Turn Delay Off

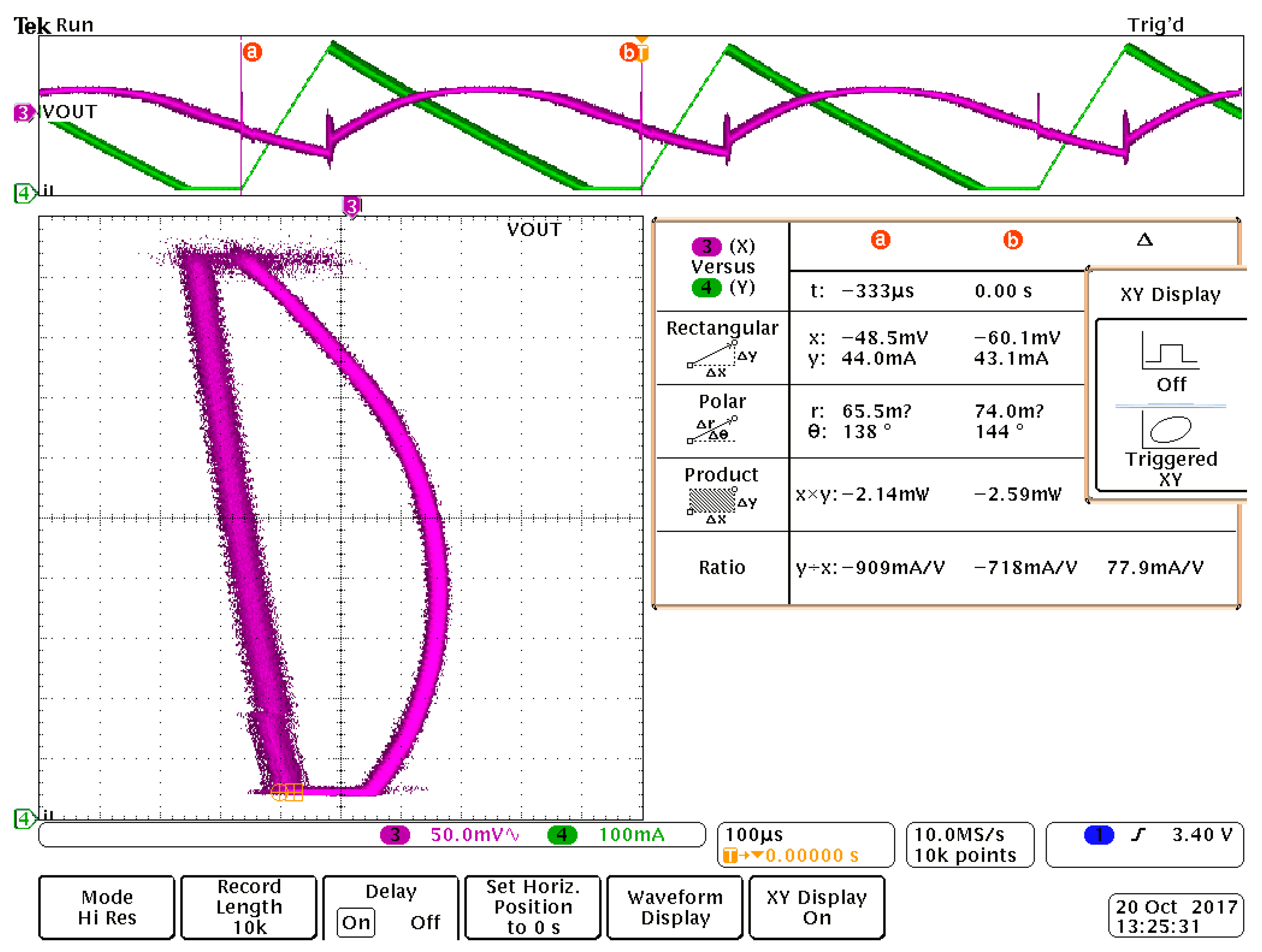425,922
